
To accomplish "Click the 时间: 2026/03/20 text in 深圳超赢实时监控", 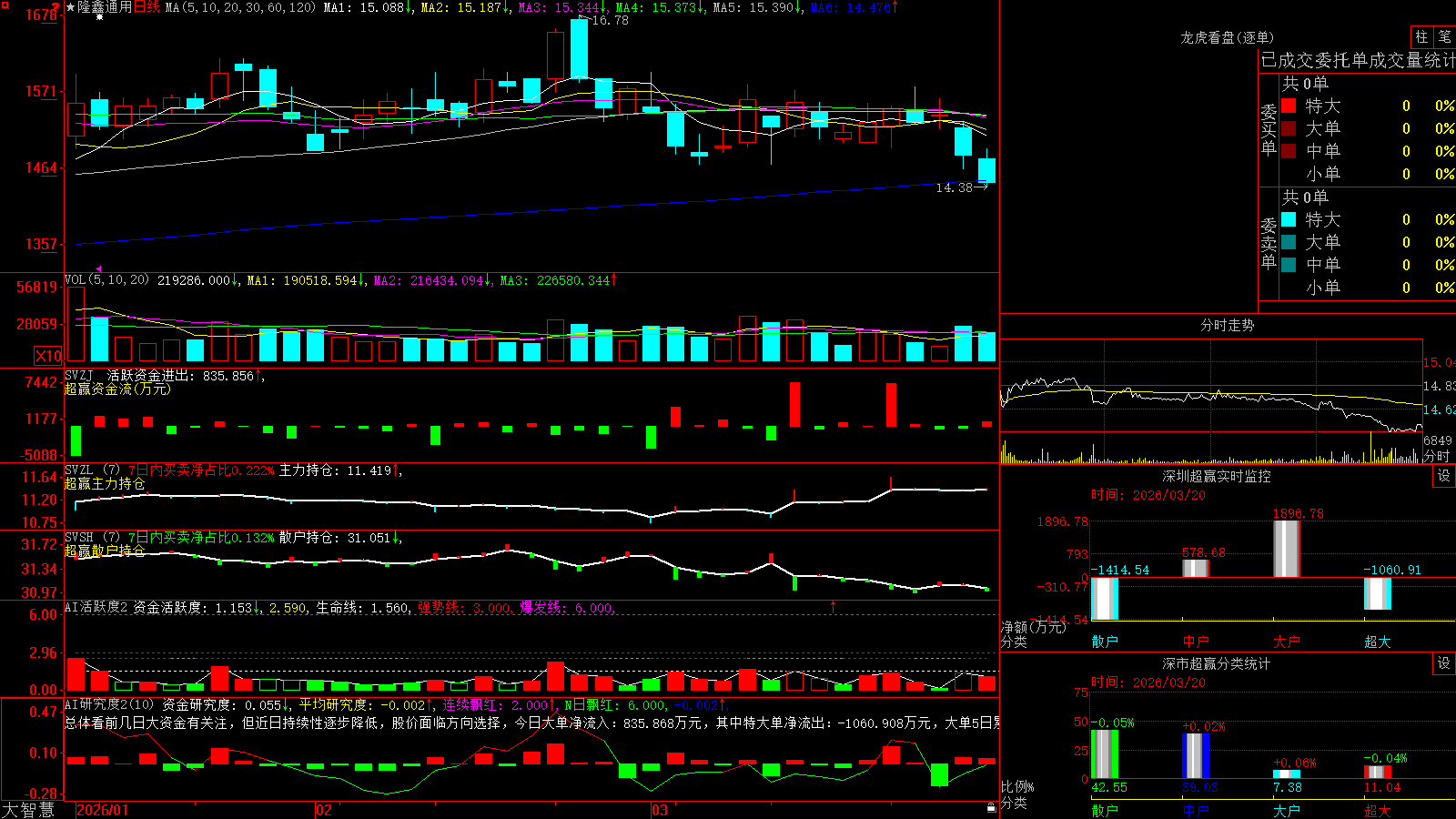I will (x=1148, y=495).
